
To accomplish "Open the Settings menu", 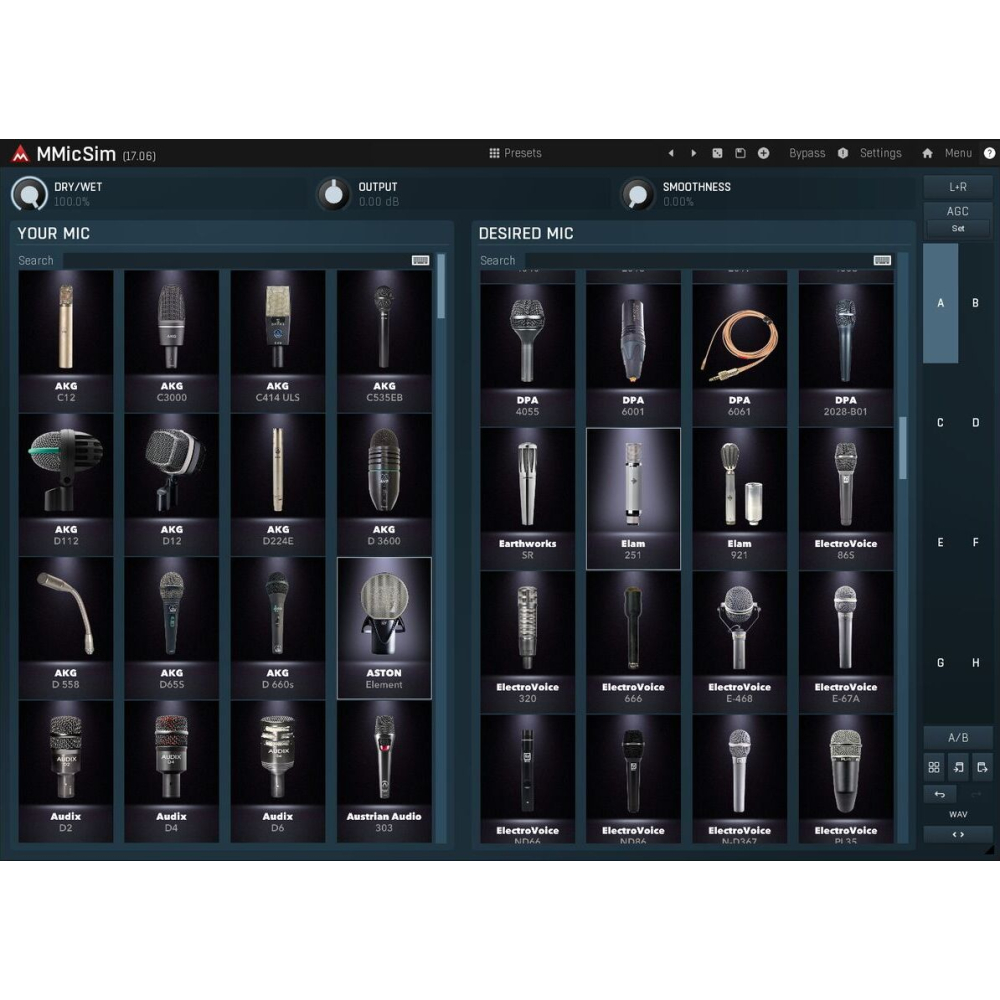I will [x=881, y=153].
